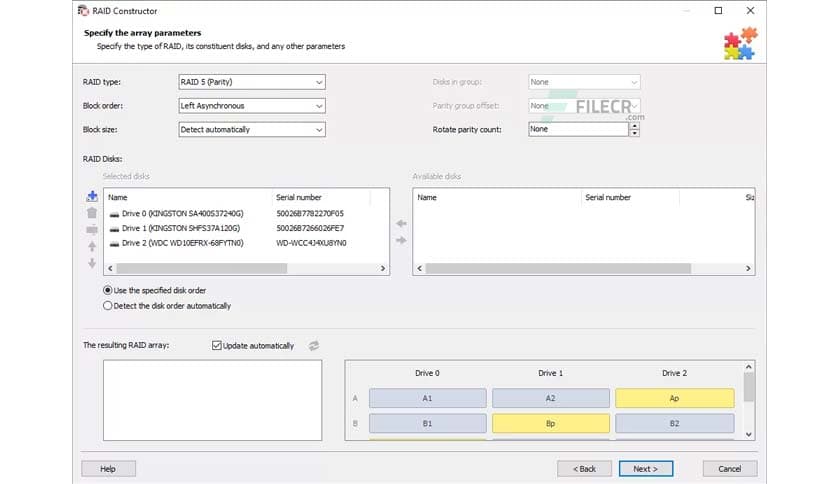The image size is (836, 484).
Task: Click the refresh icon next to Update automatically
Action: (314, 346)
